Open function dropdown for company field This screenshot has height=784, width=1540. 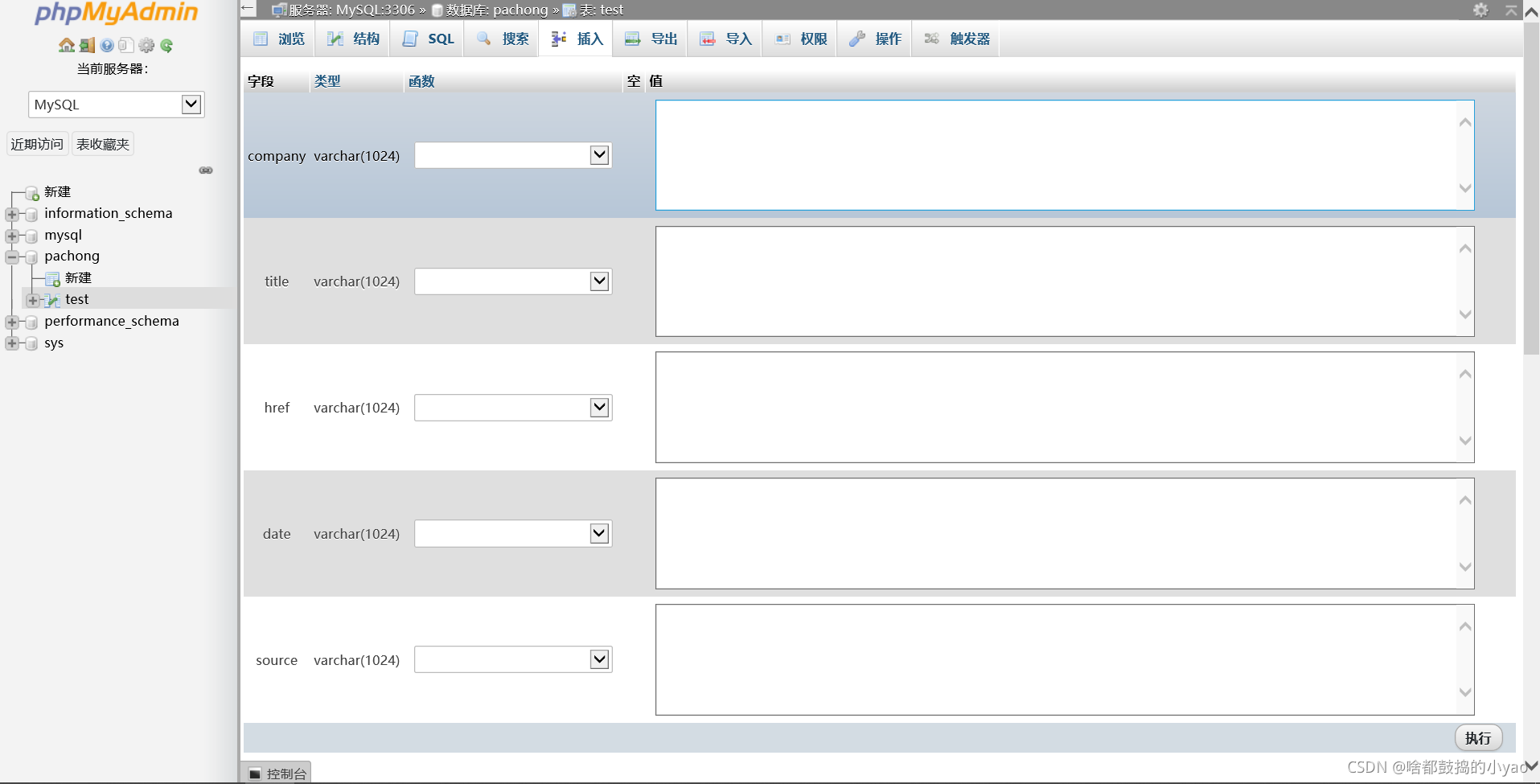click(513, 155)
